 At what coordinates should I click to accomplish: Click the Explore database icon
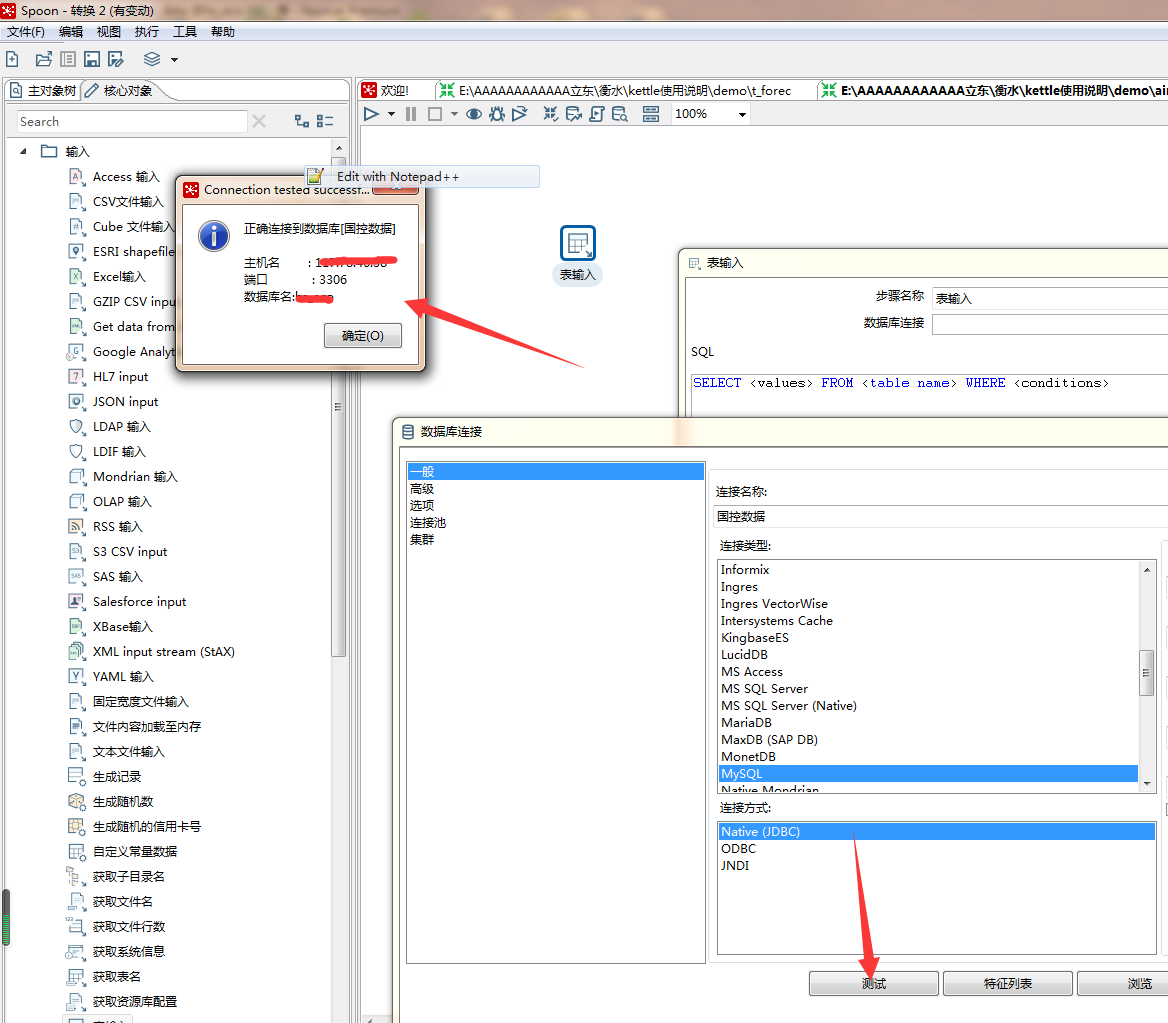coord(620,114)
